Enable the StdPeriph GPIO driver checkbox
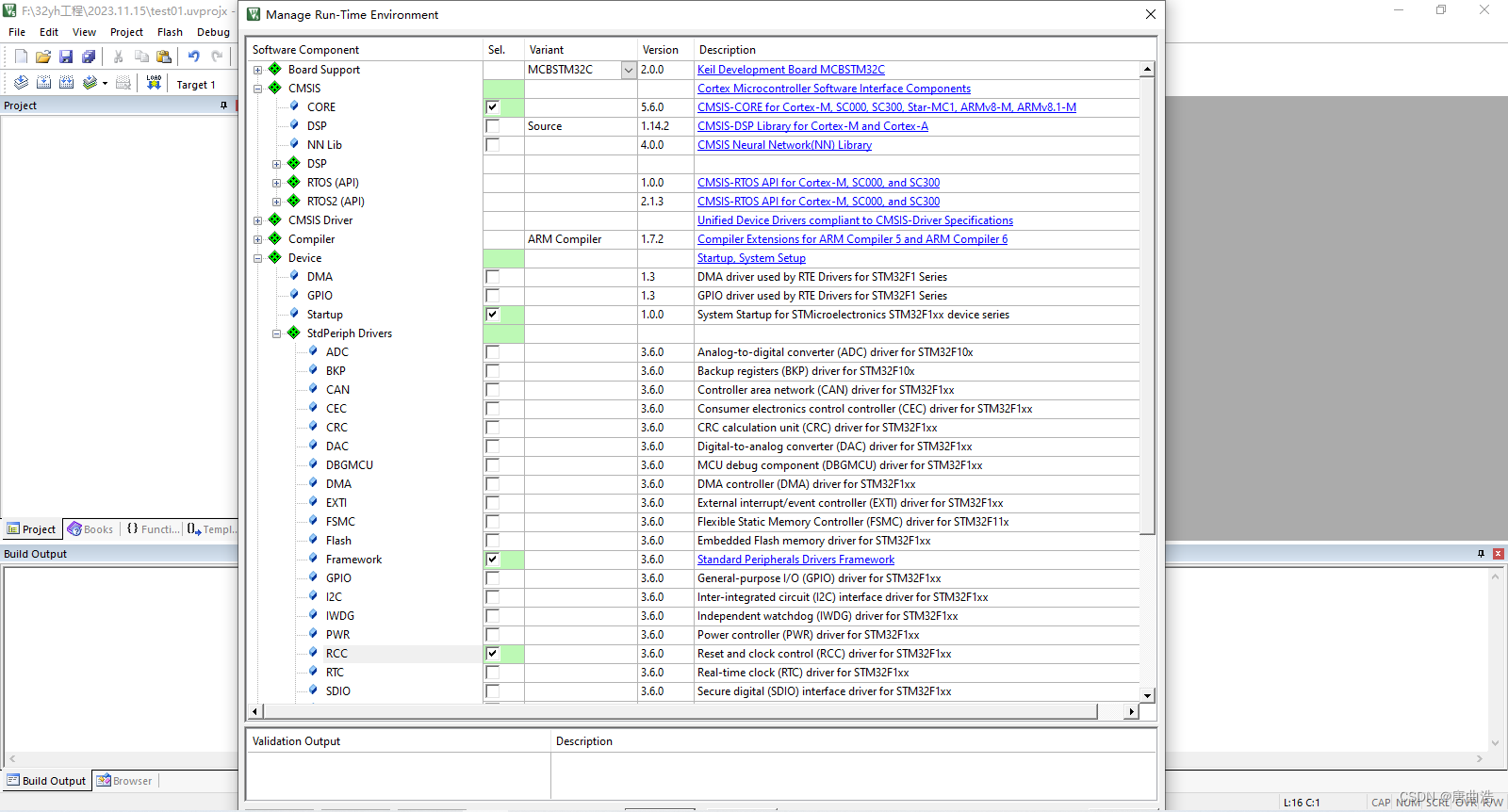1508x812 pixels. point(493,578)
